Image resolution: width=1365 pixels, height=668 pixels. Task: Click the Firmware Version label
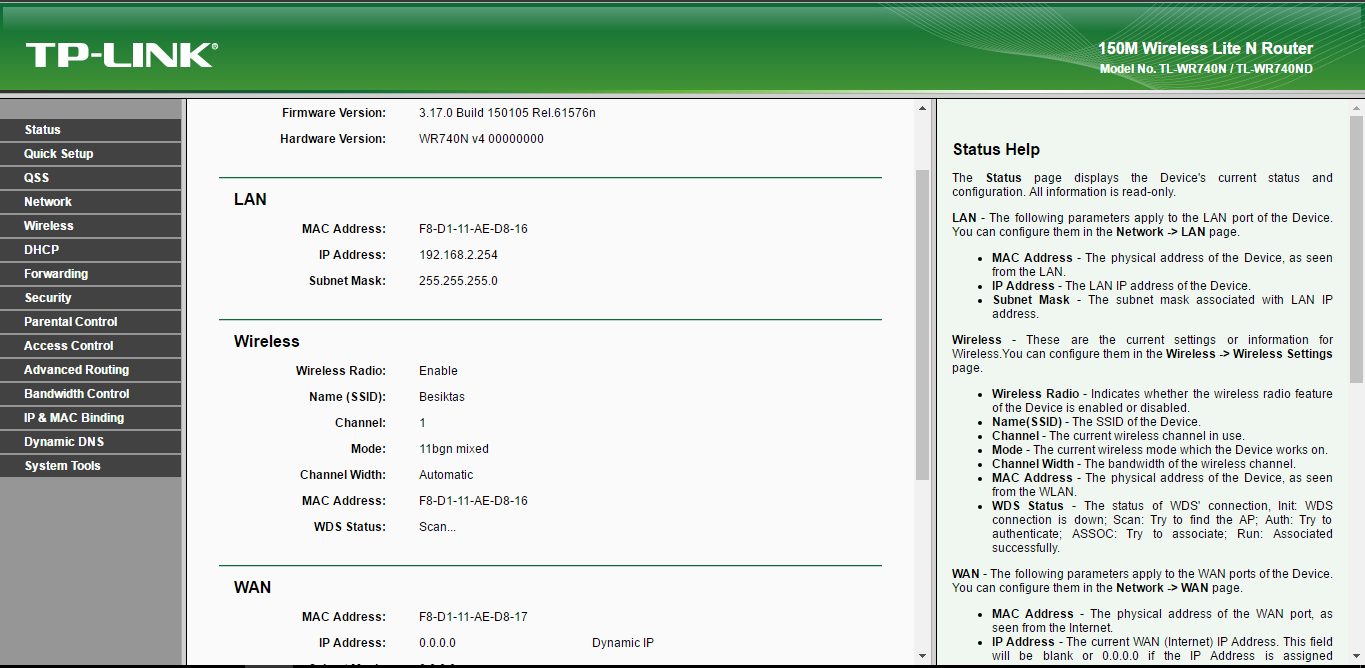333,113
